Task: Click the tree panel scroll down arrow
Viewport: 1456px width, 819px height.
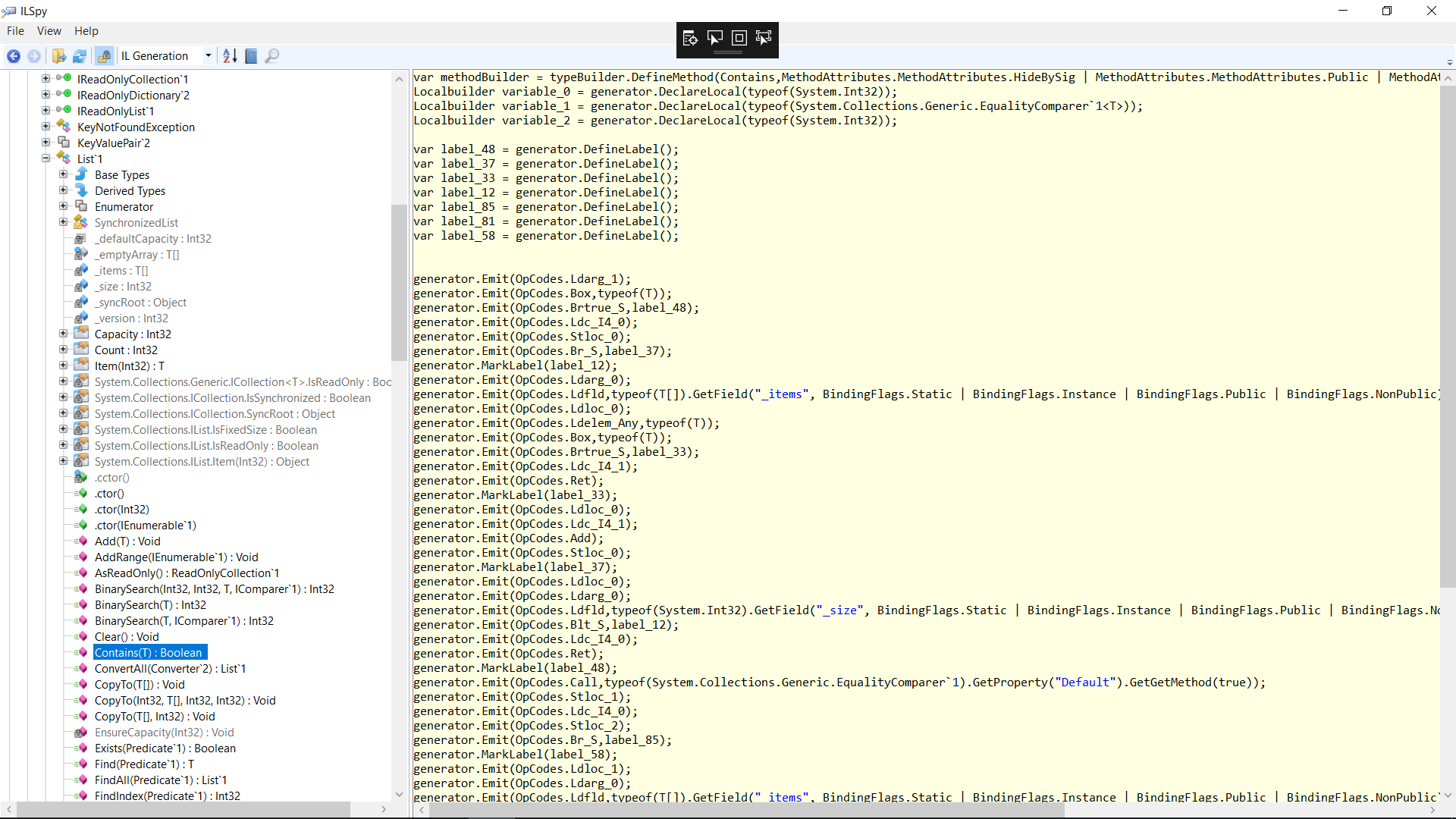Action: (x=399, y=794)
